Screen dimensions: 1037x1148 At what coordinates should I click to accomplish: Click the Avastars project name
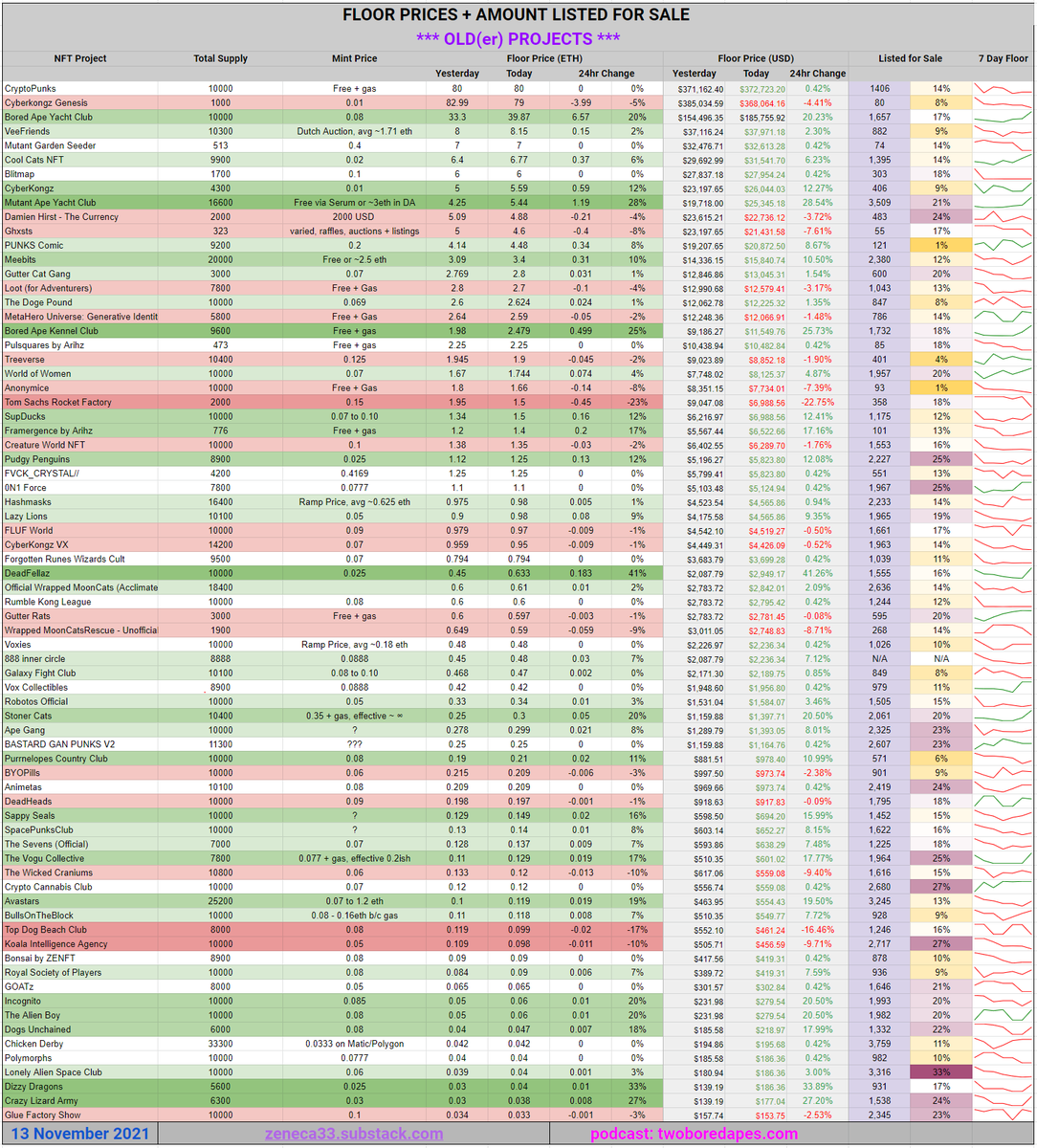(24, 901)
